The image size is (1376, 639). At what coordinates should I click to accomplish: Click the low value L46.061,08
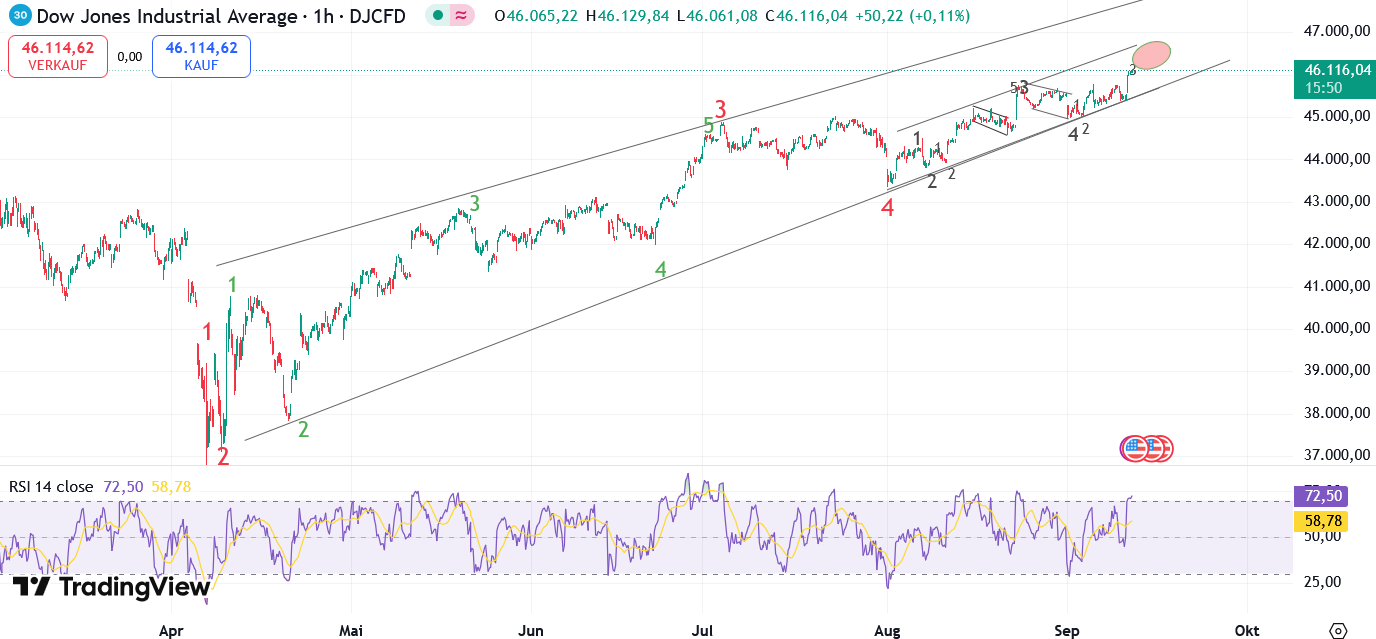(716, 16)
